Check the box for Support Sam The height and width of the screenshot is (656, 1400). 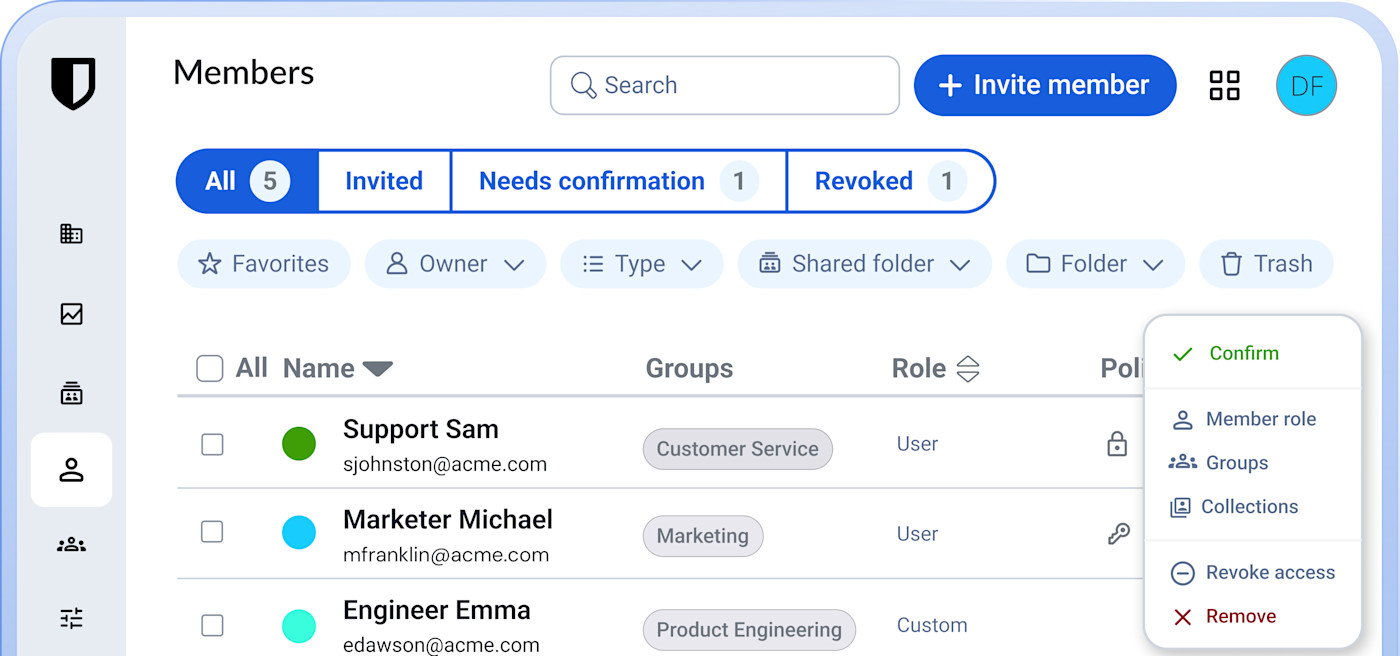coord(212,444)
